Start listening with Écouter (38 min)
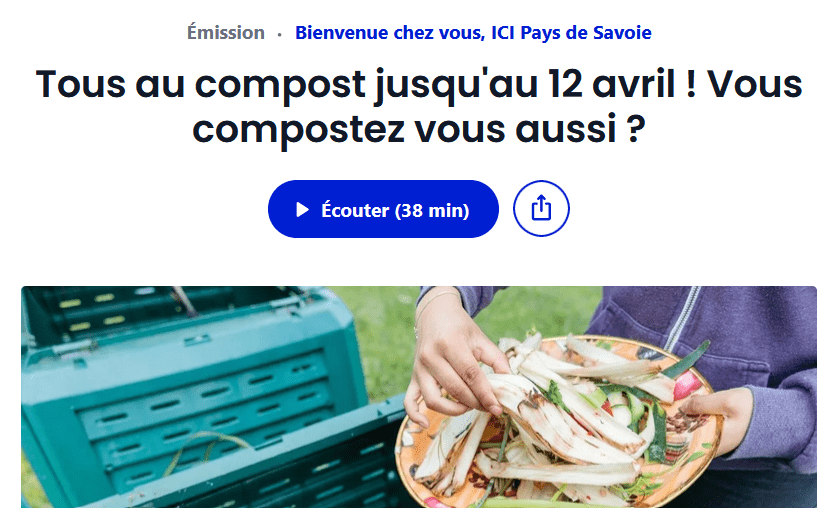 pos(383,209)
